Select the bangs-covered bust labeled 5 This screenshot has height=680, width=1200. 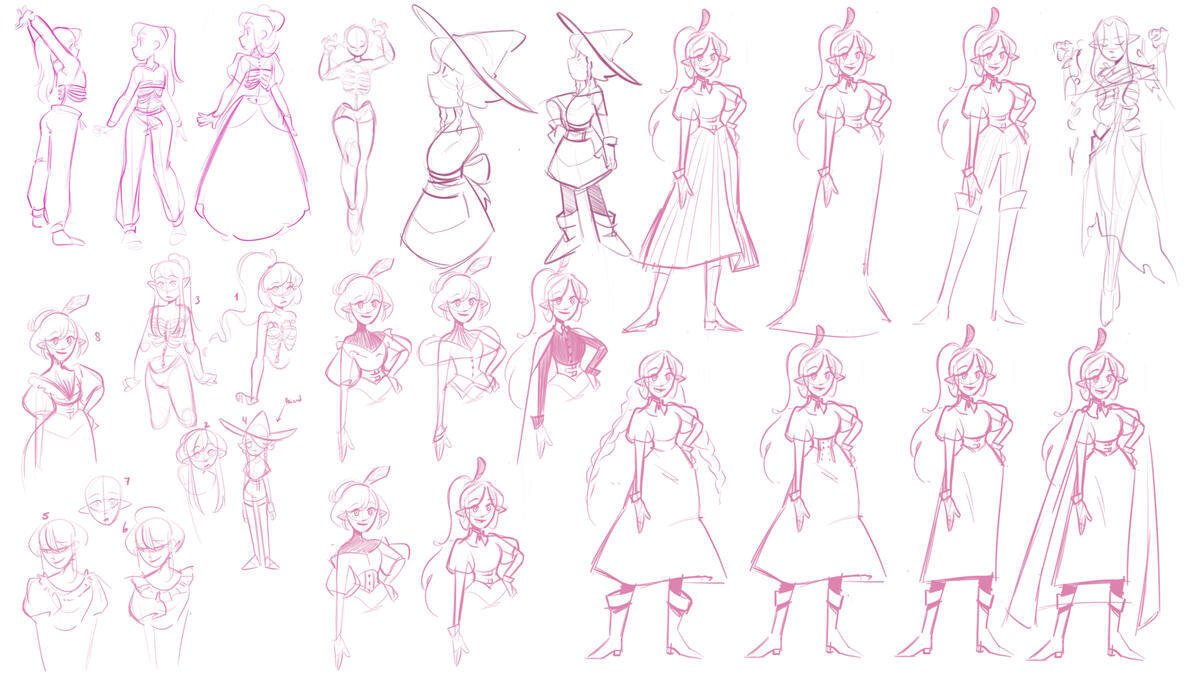[x=60, y=590]
